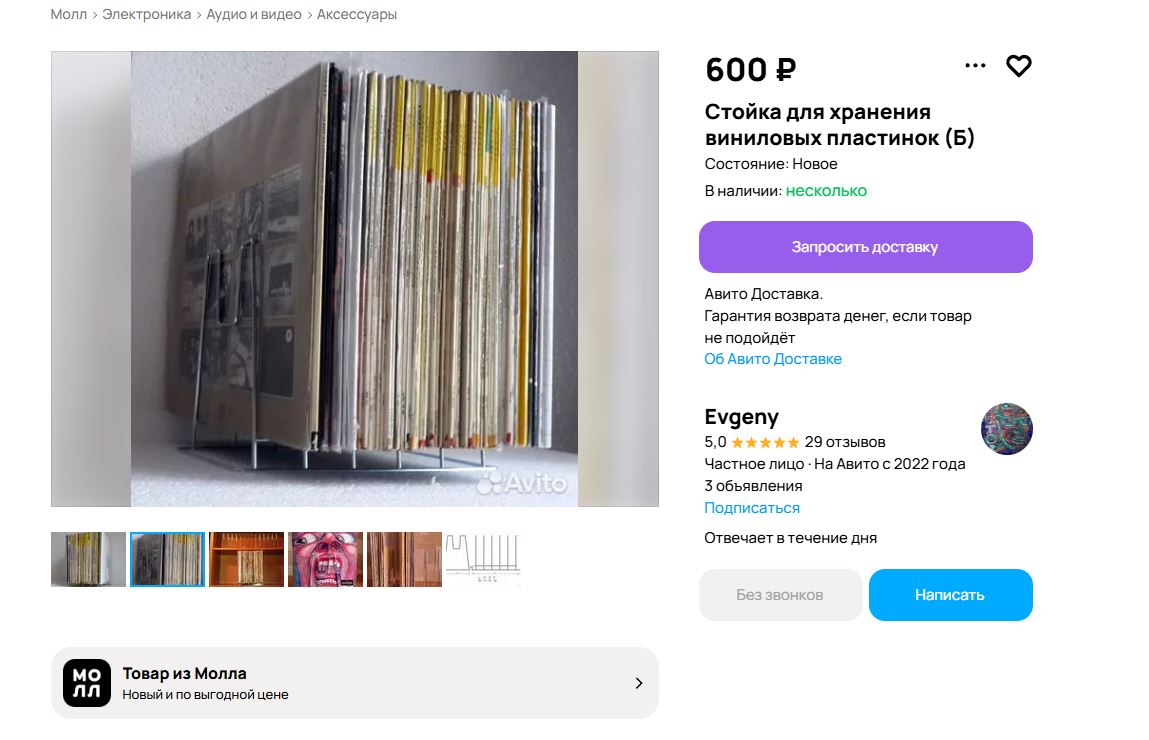Open the three-dots more options menu
This screenshot has height=740, width=1149.
tap(975, 66)
